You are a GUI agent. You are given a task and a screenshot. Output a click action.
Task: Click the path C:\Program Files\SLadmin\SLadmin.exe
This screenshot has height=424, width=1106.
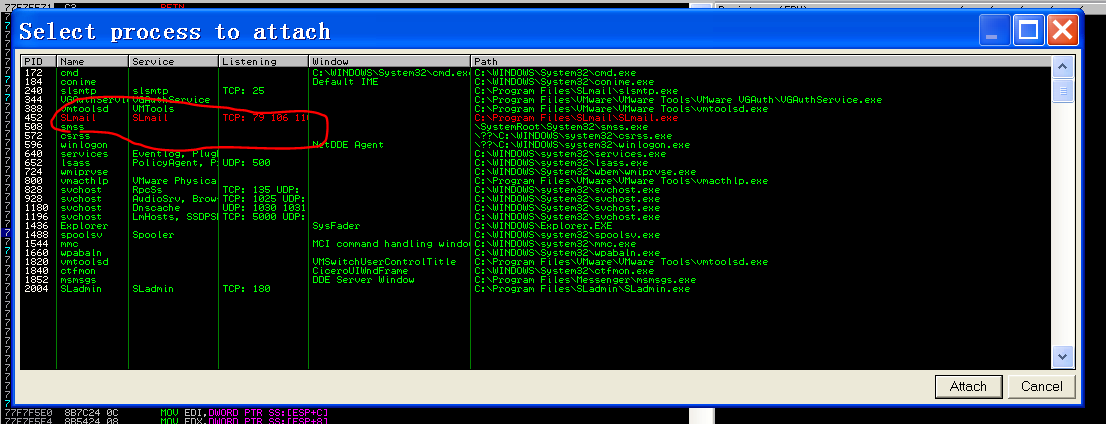click(582, 289)
